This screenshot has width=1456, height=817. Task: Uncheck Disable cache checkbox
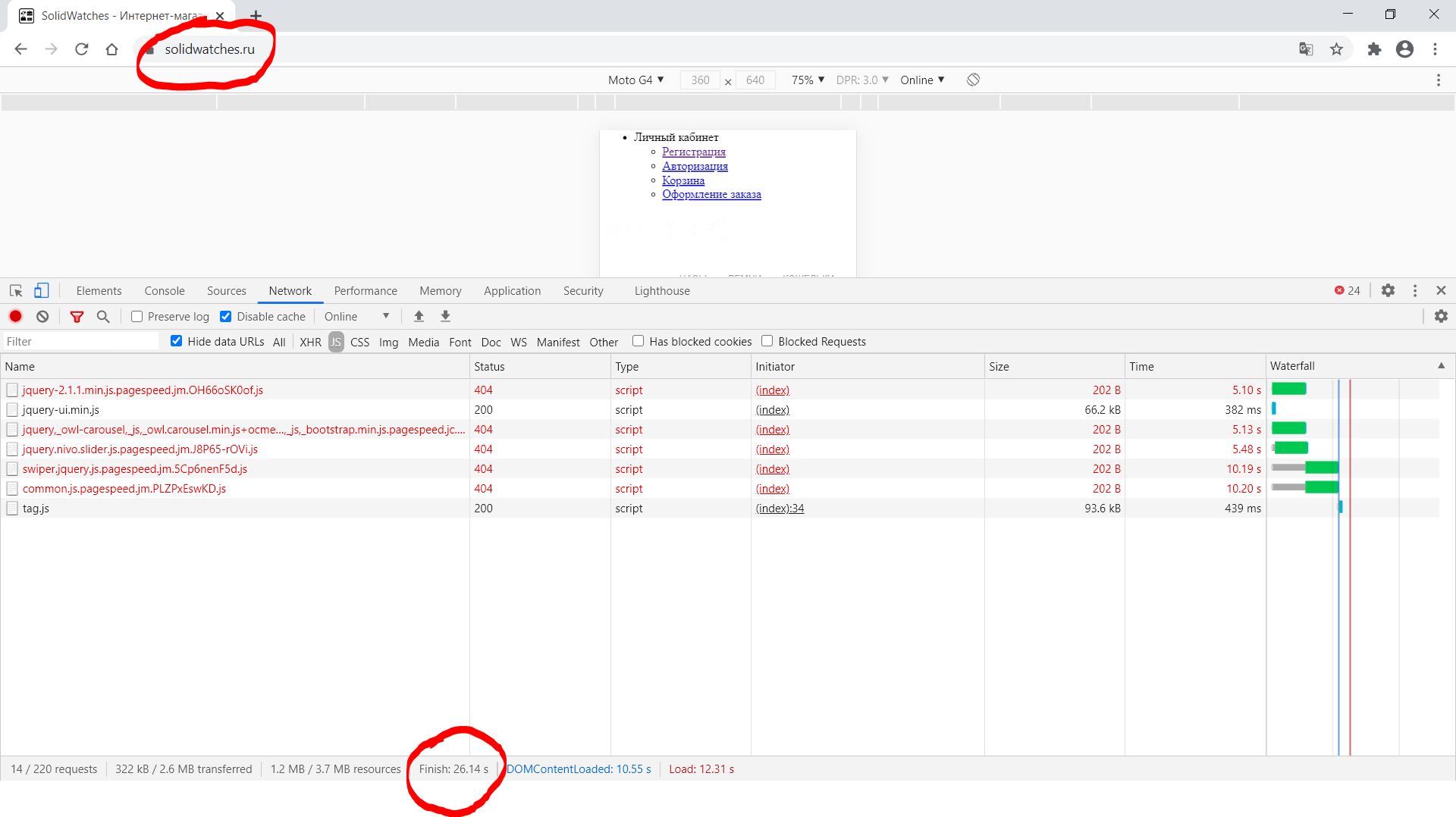[225, 317]
